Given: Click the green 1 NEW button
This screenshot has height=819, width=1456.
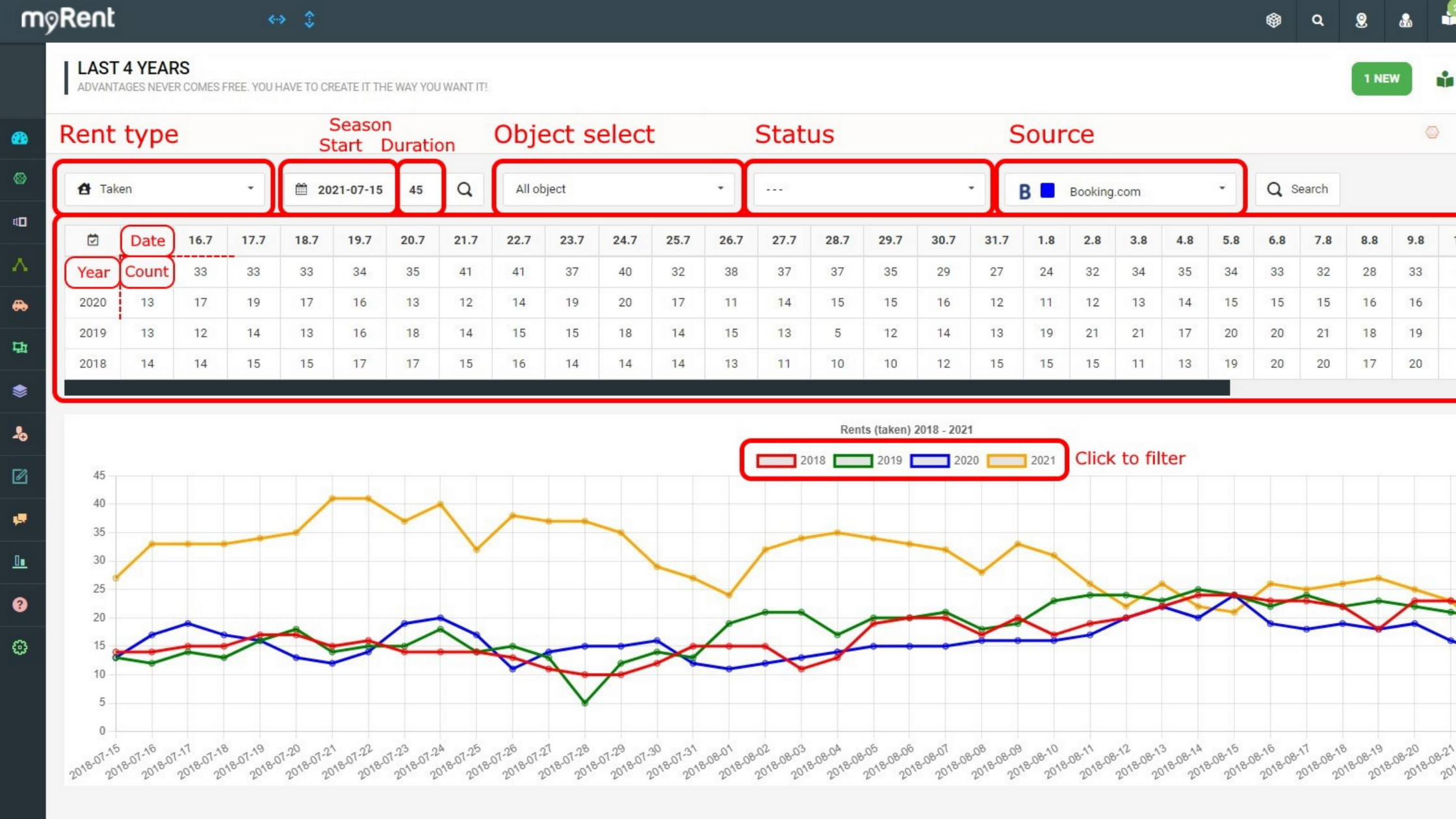Looking at the screenshot, I should [x=1381, y=79].
